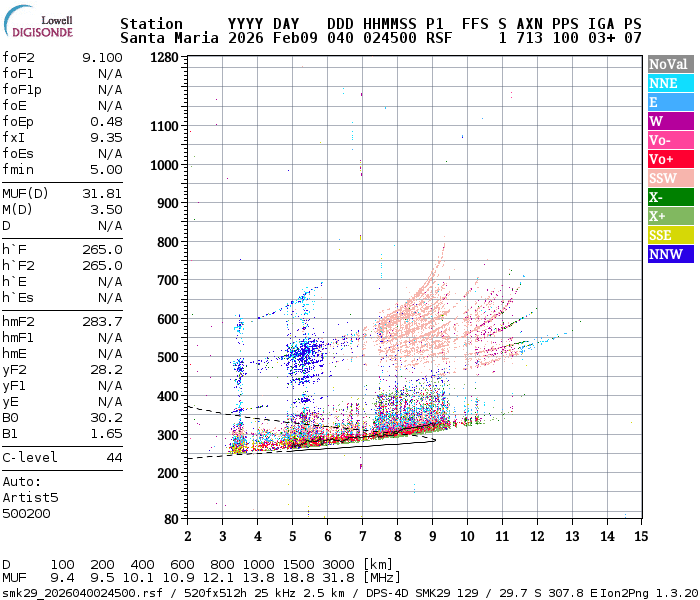This screenshot has width=700, height=600.
Task: Click the 1280 km height axis label
Action: click(164, 58)
